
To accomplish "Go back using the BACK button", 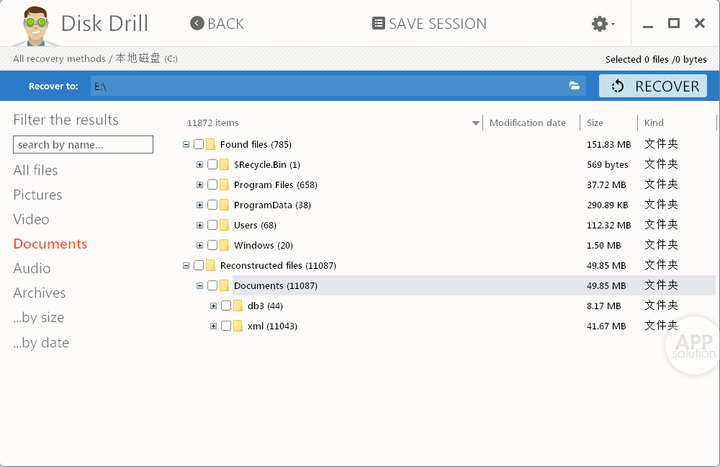I will point(217,23).
